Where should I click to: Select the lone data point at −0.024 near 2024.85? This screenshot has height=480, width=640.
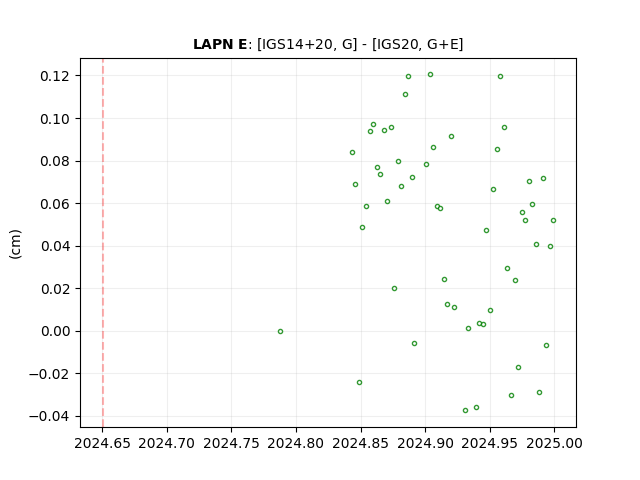359,382
